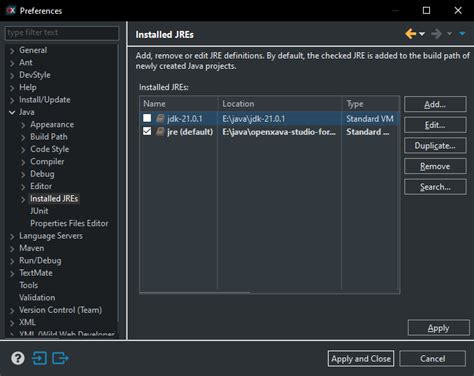Select the Maven tree item

32,248
